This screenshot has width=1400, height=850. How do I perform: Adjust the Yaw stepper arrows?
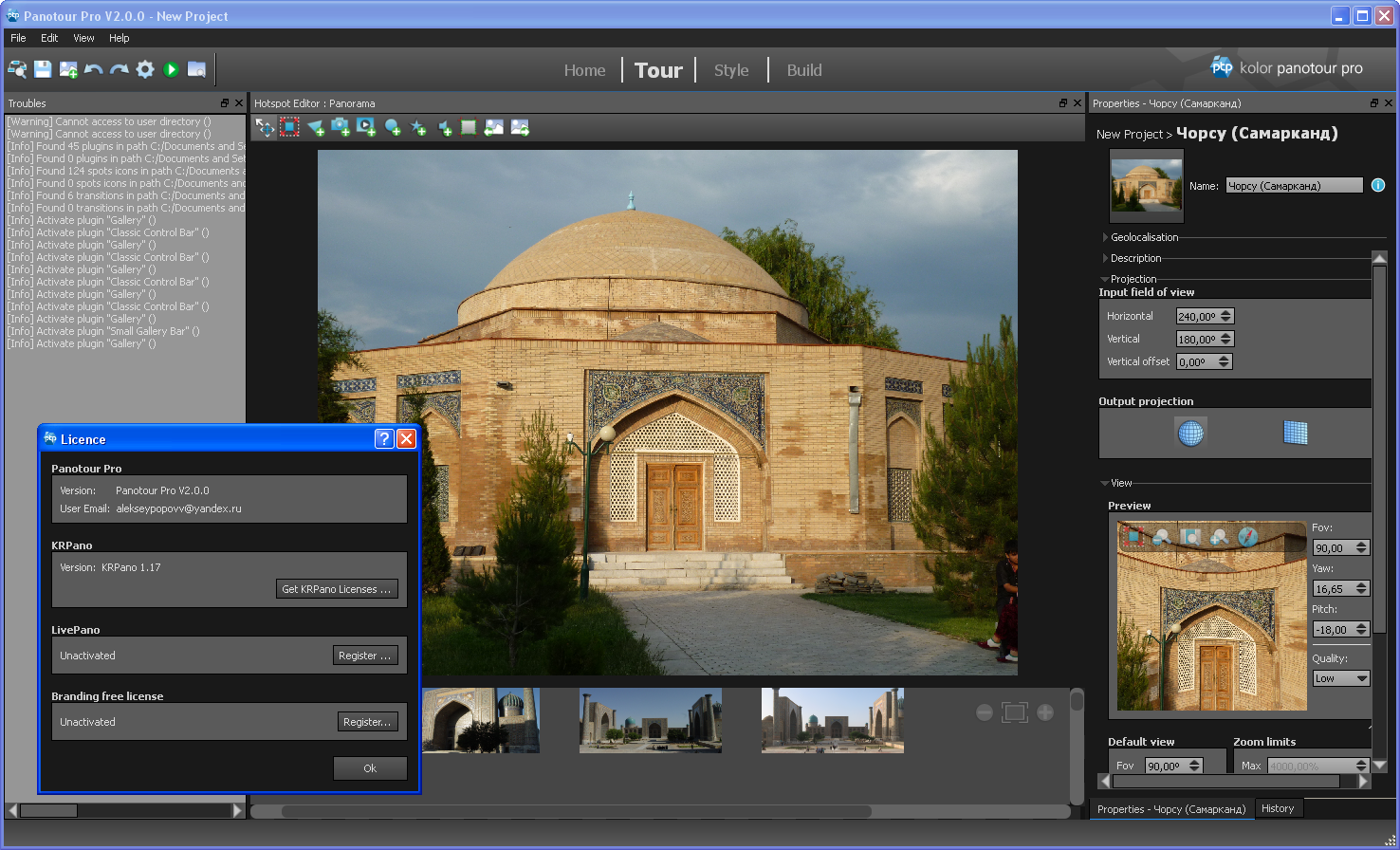[1362, 588]
